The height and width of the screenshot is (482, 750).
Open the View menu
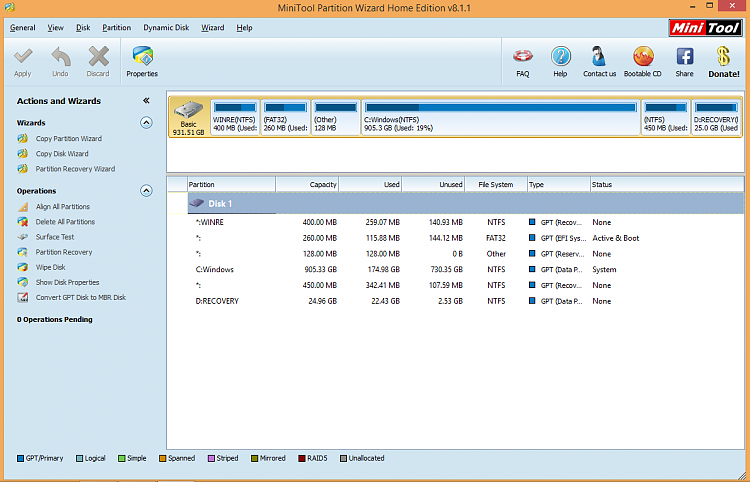pyautogui.click(x=55, y=28)
